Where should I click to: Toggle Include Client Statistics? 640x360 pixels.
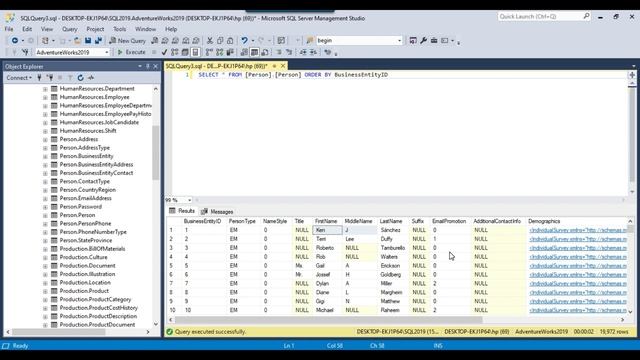point(230,52)
